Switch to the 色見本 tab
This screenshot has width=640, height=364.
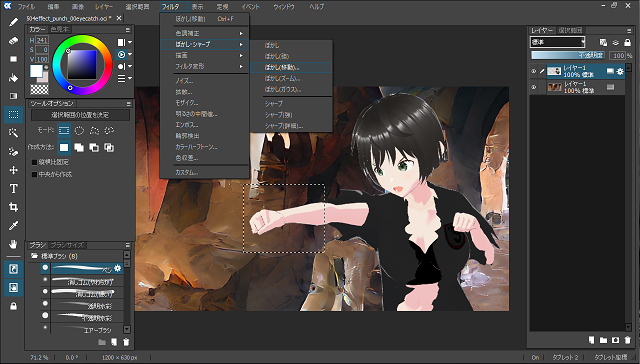(60, 29)
